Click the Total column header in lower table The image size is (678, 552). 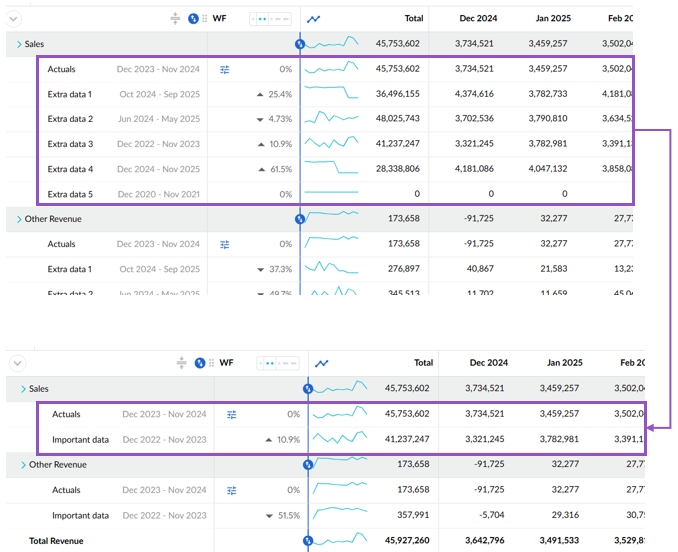pyautogui.click(x=423, y=363)
